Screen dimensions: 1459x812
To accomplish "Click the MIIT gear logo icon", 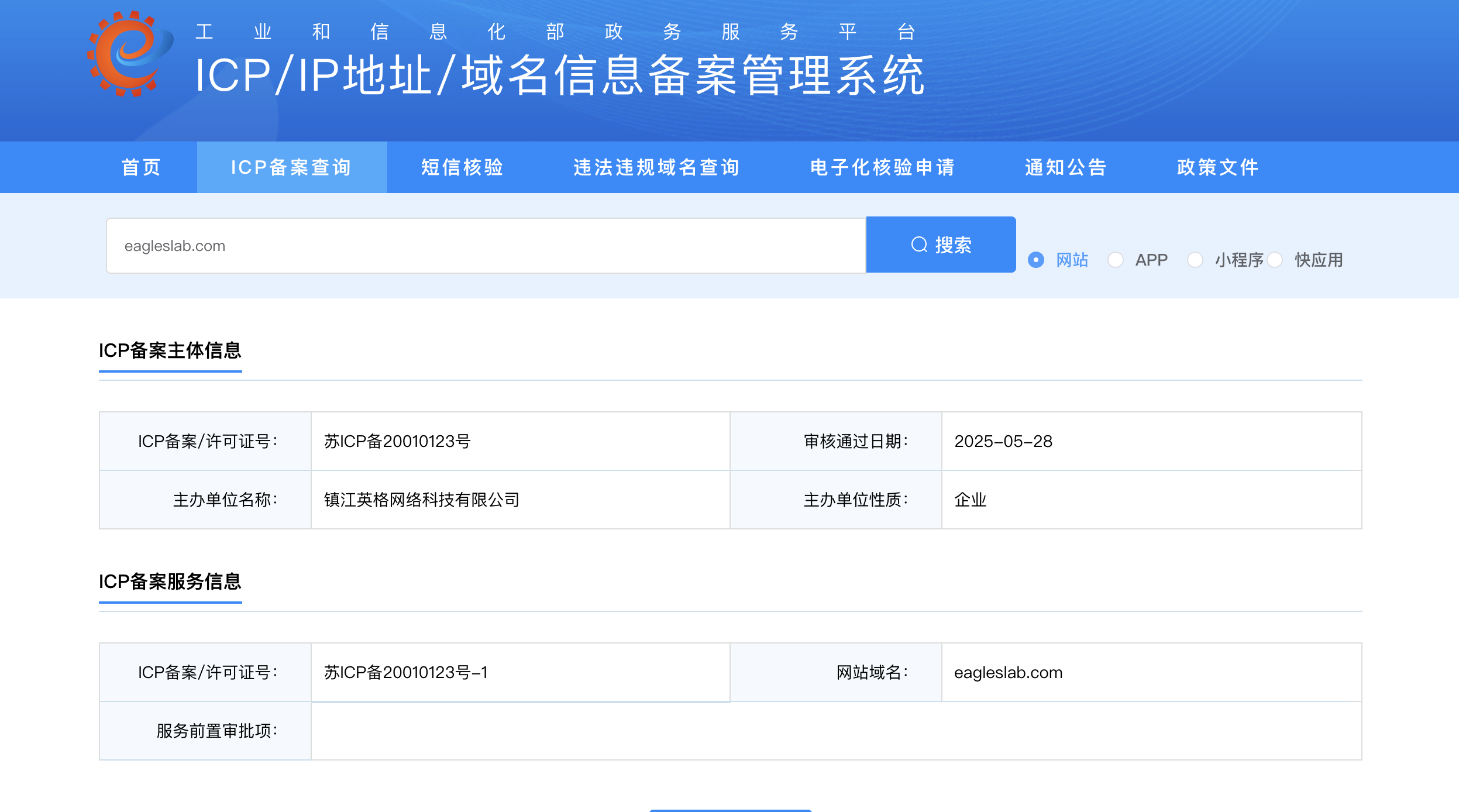I will 130,54.
